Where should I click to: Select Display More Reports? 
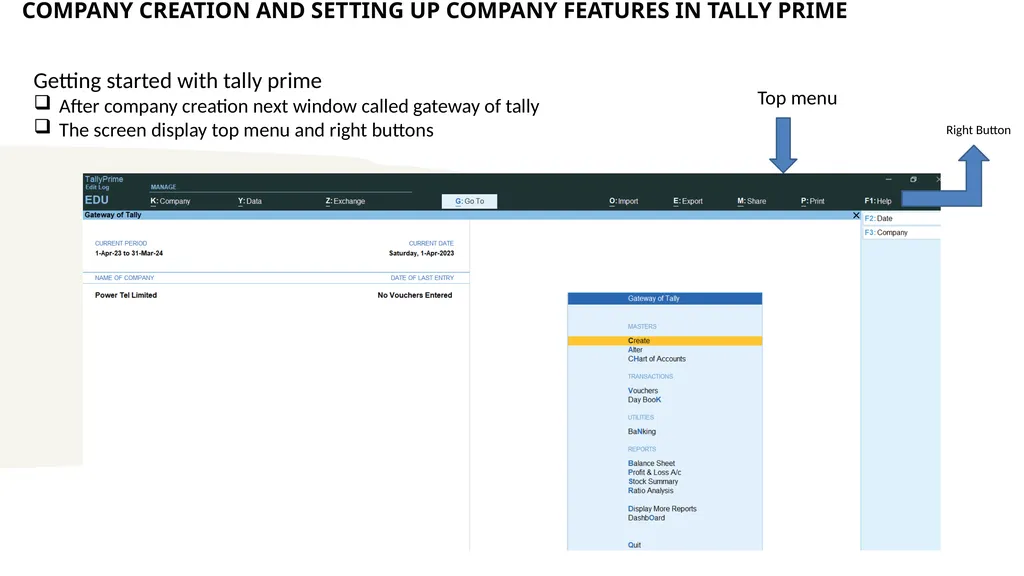(x=662, y=509)
